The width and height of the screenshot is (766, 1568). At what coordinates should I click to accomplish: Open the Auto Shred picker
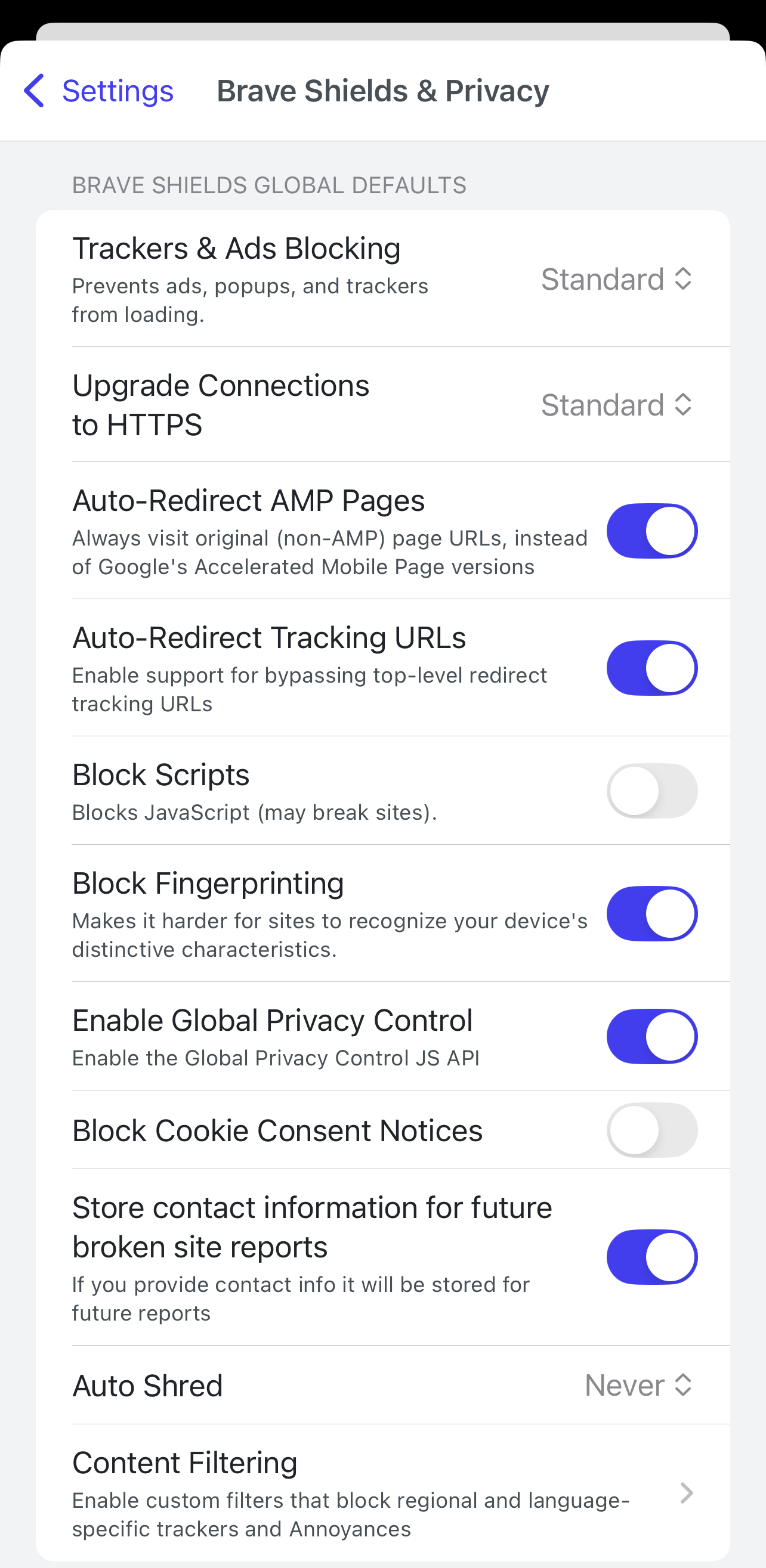coord(637,1386)
